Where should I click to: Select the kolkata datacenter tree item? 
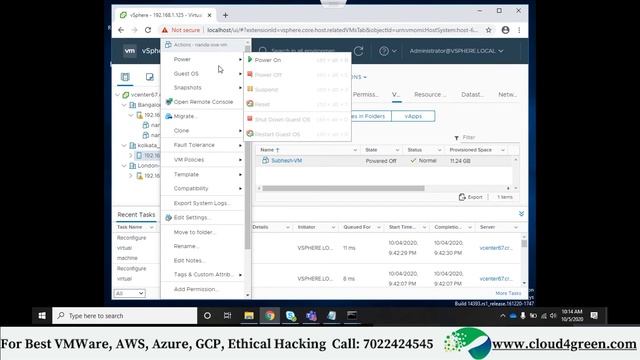click(145, 145)
